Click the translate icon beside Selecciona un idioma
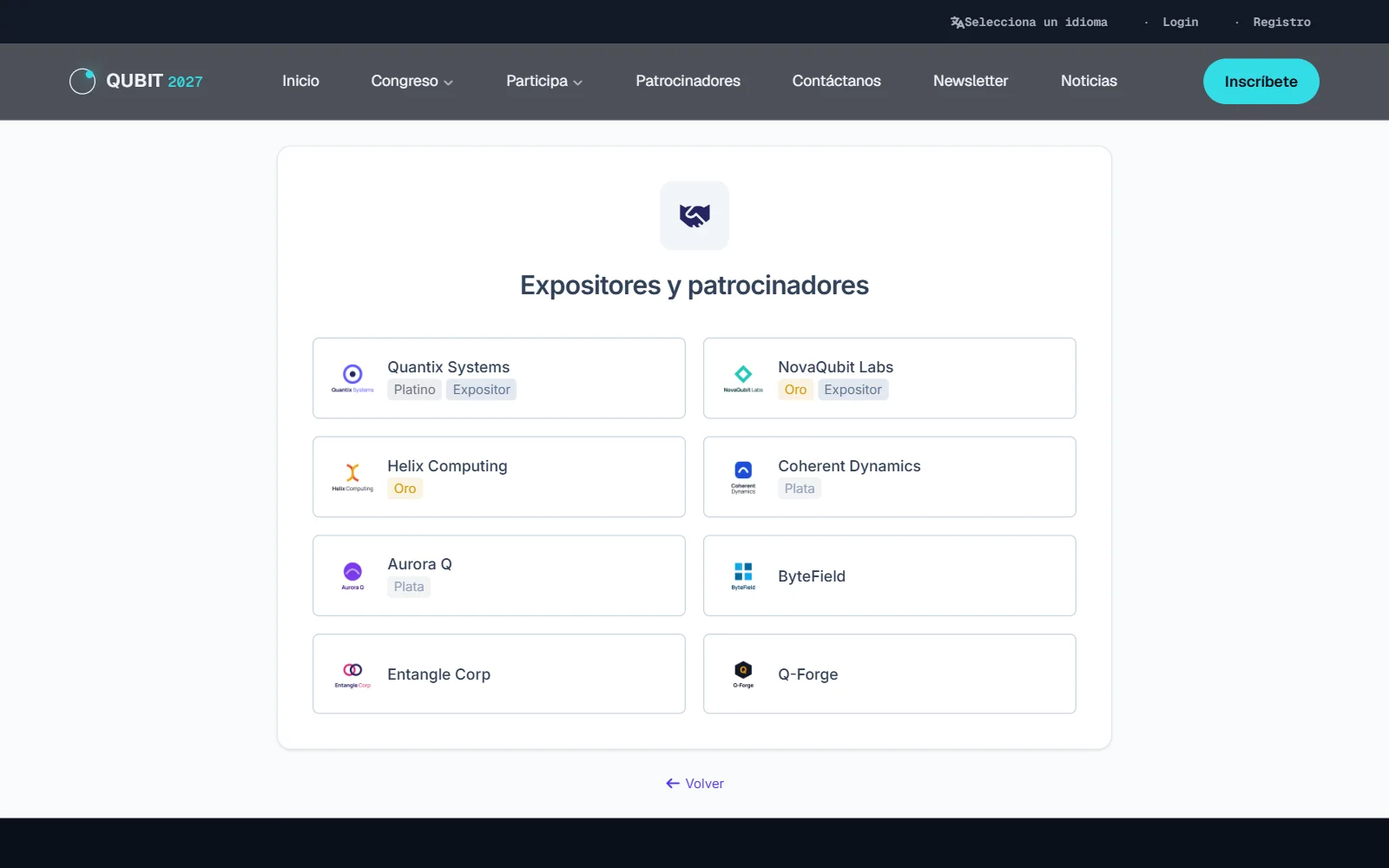This screenshot has height=868, width=1389. pos(957,23)
